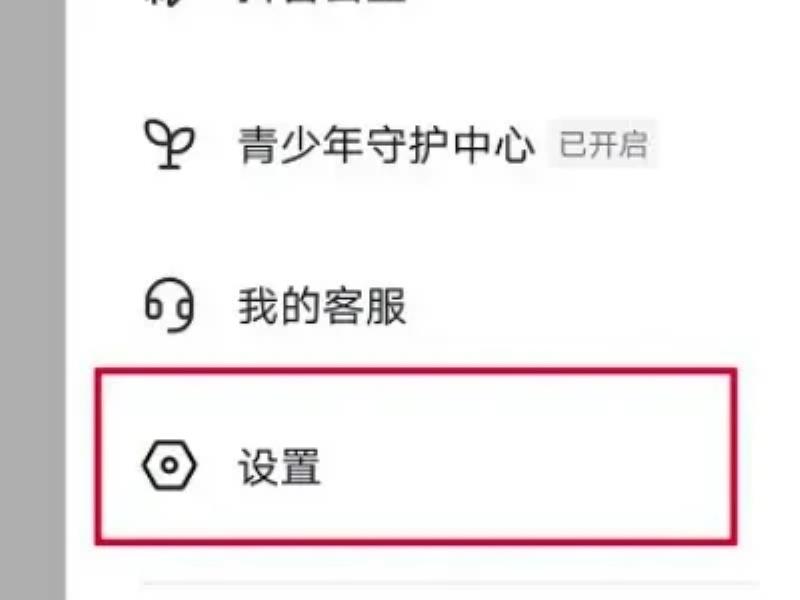Select the 设置 text label
800x600 pixels.
tap(280, 466)
